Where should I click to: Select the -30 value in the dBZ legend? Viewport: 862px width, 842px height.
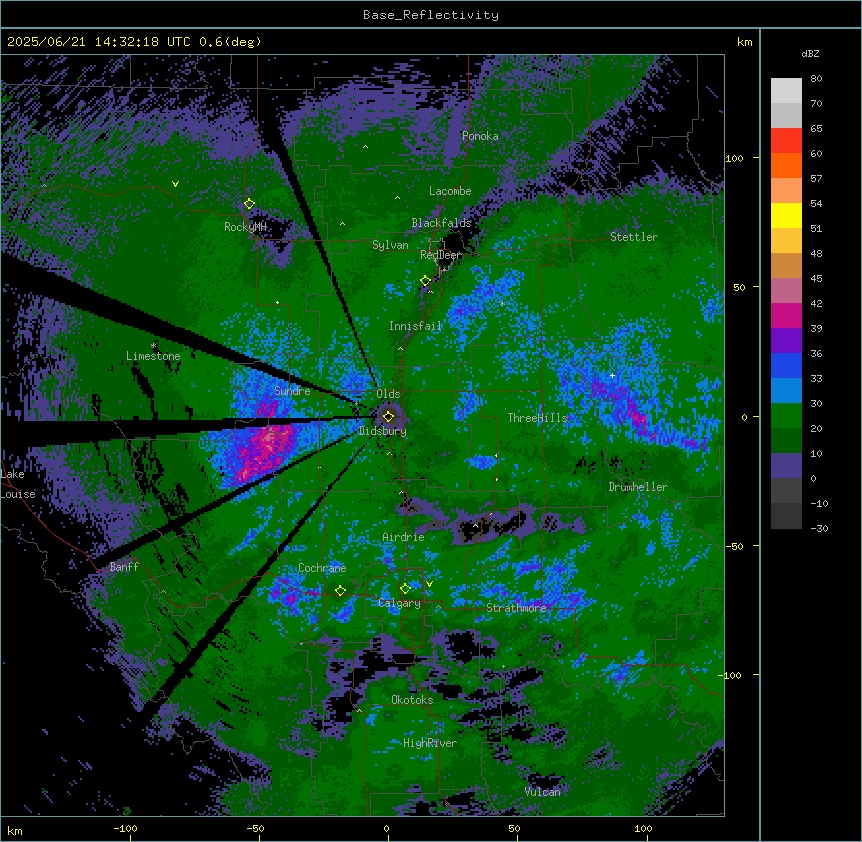[819, 529]
